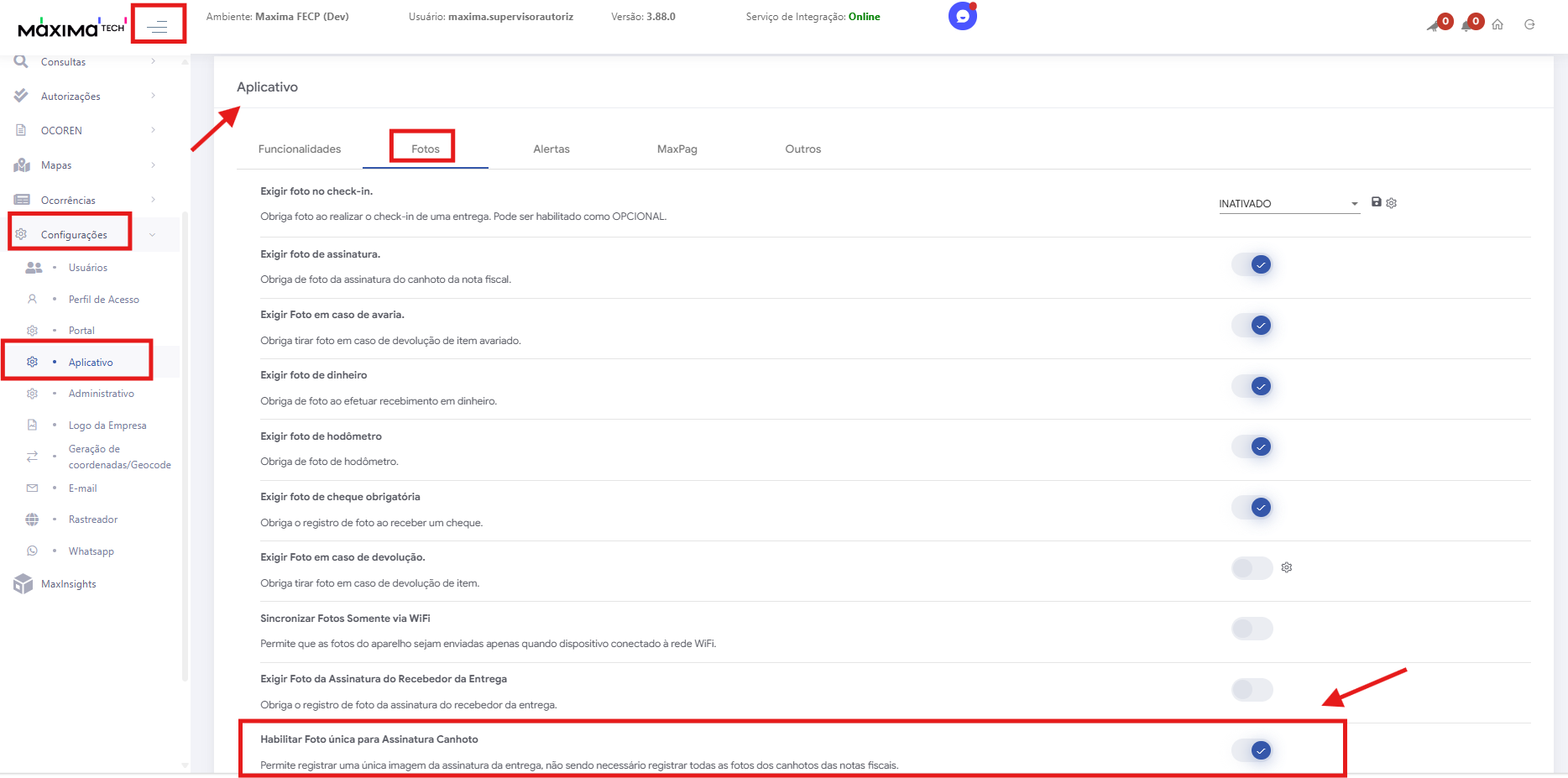Viewport: 1568px width, 778px height.
Task: Click the Usuários people icon
Action: click(34, 268)
